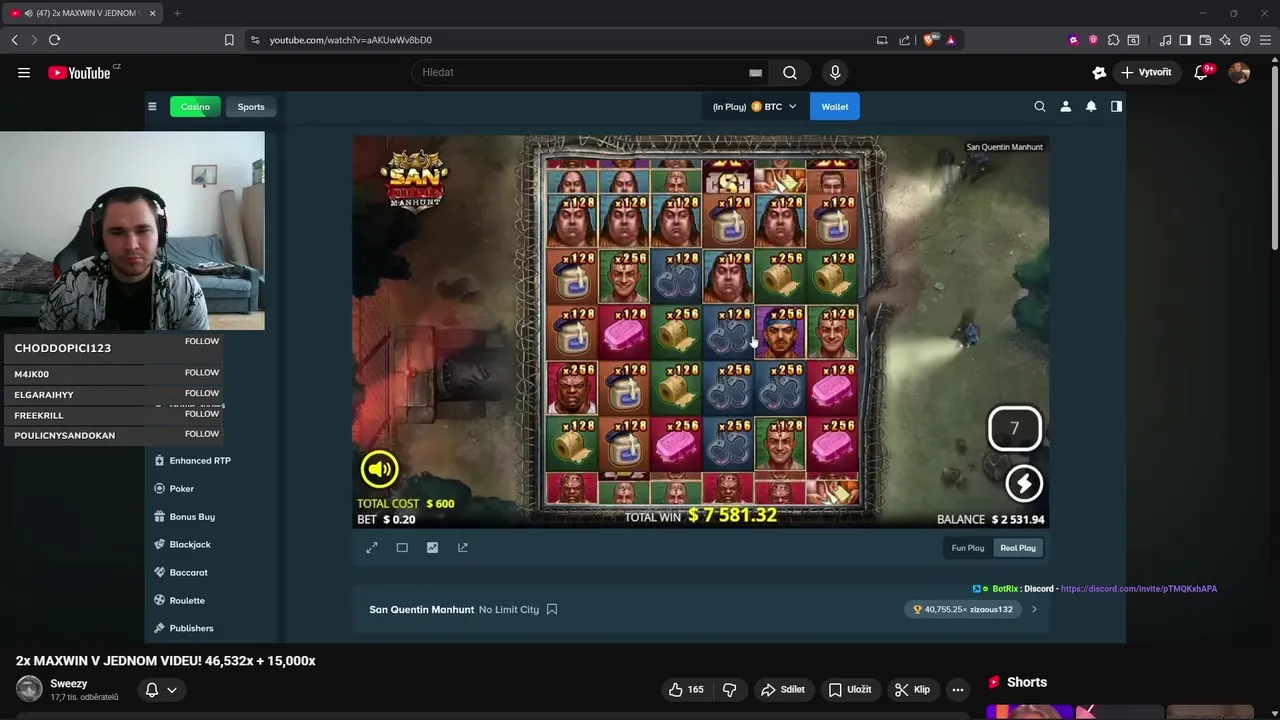This screenshot has width=1280, height=720.
Task: Open the media playlist music note icon
Action: click(1165, 40)
